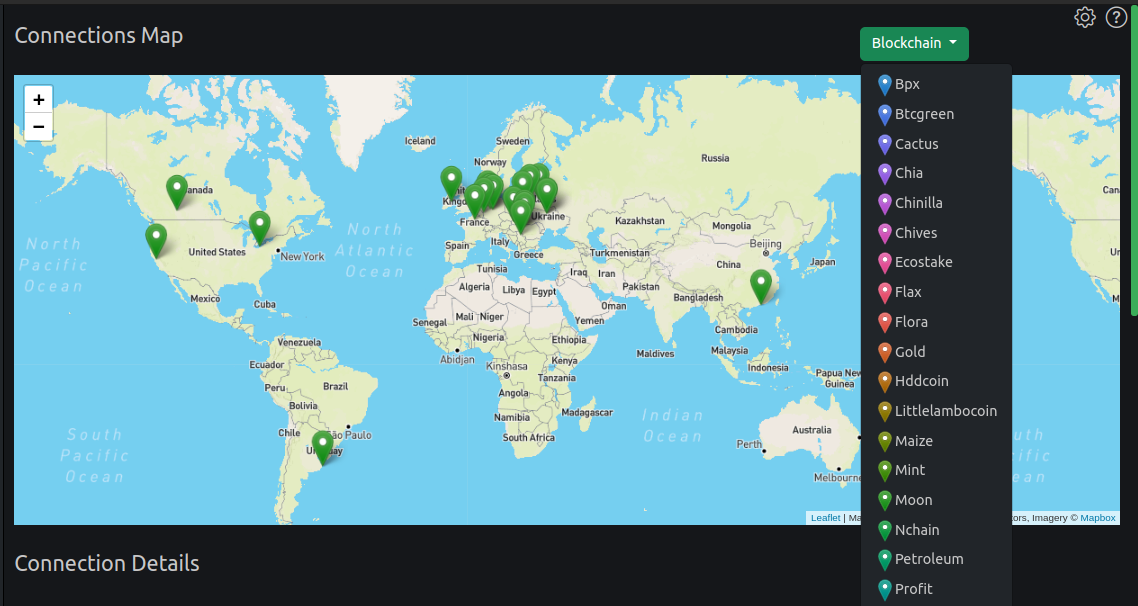This screenshot has height=606, width=1138.
Task: Select the marker on US west coast
Action: pyautogui.click(x=156, y=241)
